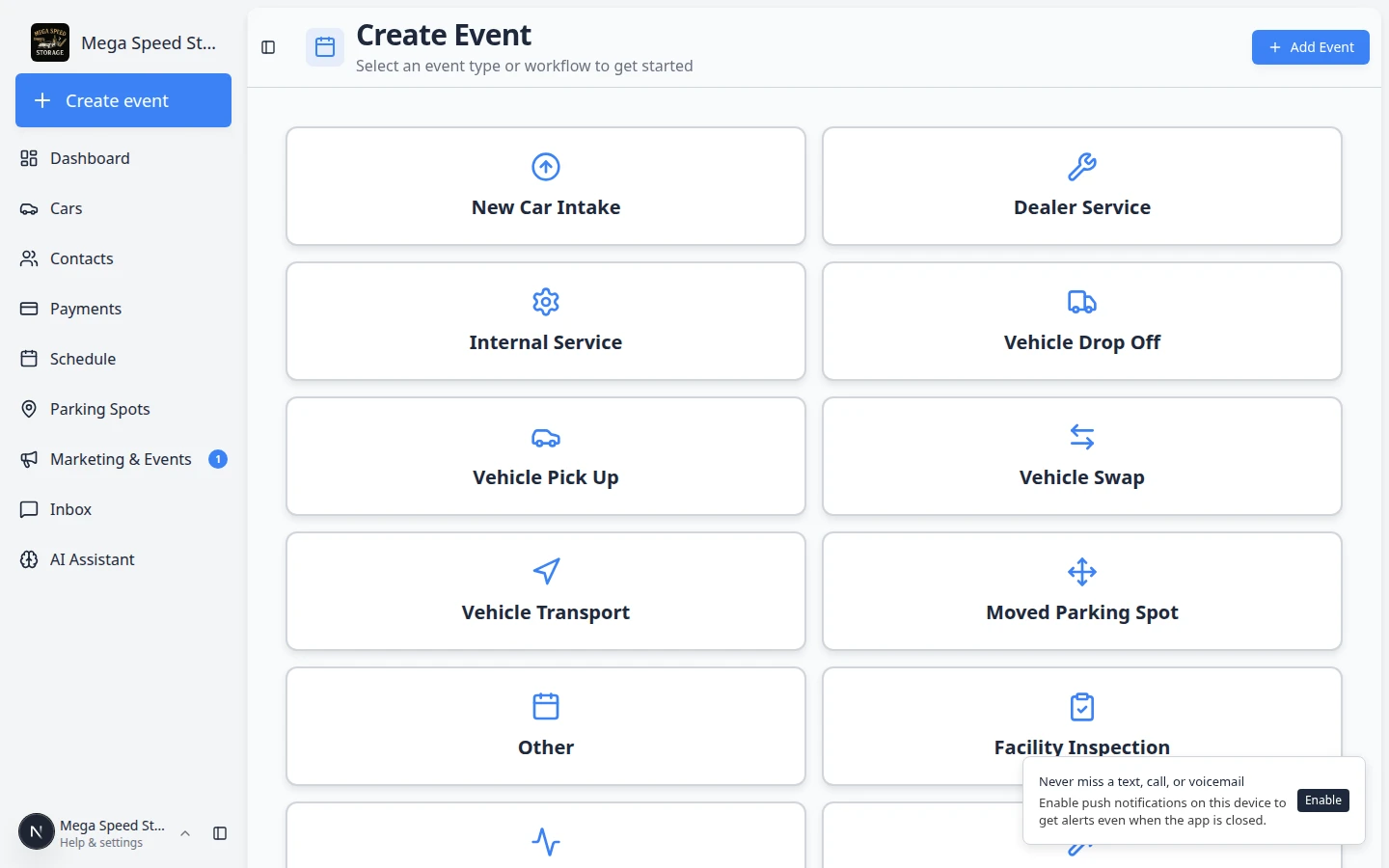This screenshot has height=868, width=1389.
Task: Click the Marketing & Events notification badge
Action: tap(218, 459)
